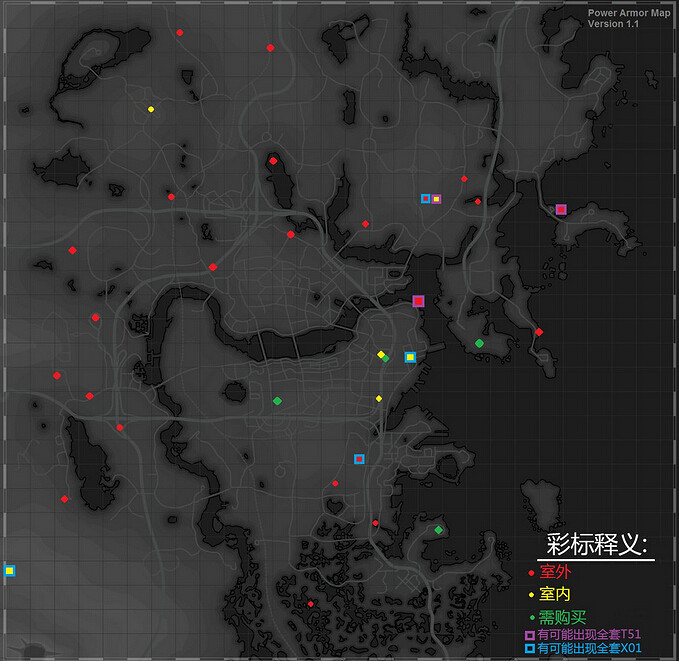
Task: Click the 彩标释义 legend heading
Action: (x=597, y=545)
